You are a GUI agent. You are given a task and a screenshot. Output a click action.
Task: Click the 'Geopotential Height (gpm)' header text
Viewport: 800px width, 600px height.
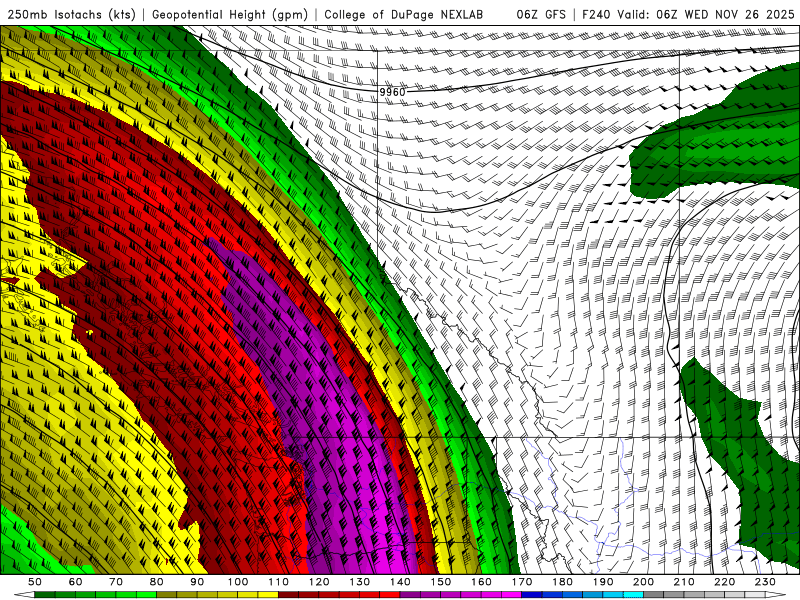point(230,15)
